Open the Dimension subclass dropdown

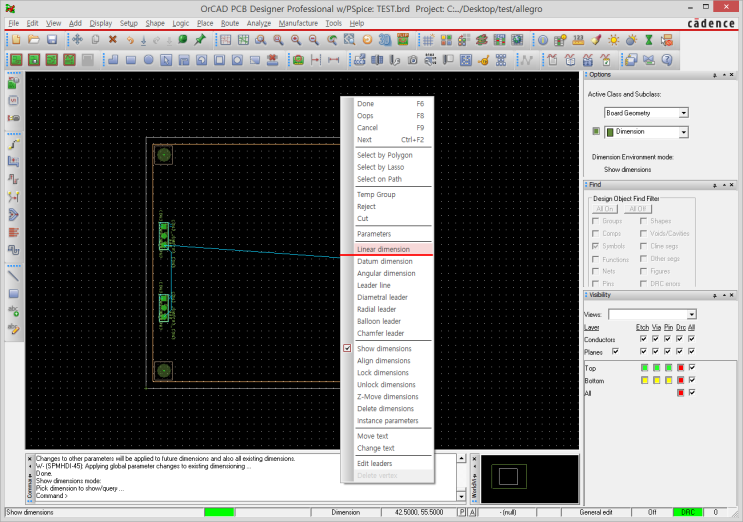683,131
